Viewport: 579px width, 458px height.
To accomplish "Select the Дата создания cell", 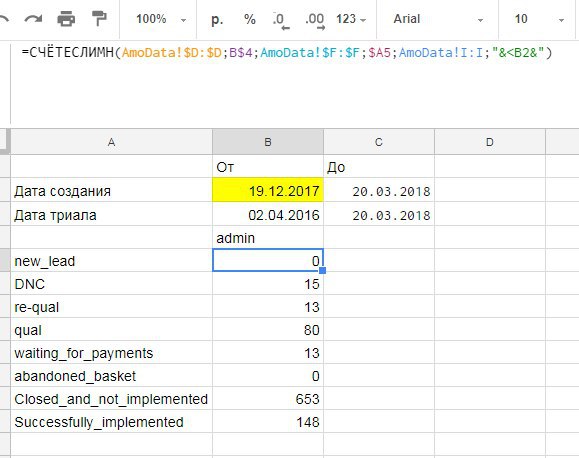I will click(x=112, y=190).
